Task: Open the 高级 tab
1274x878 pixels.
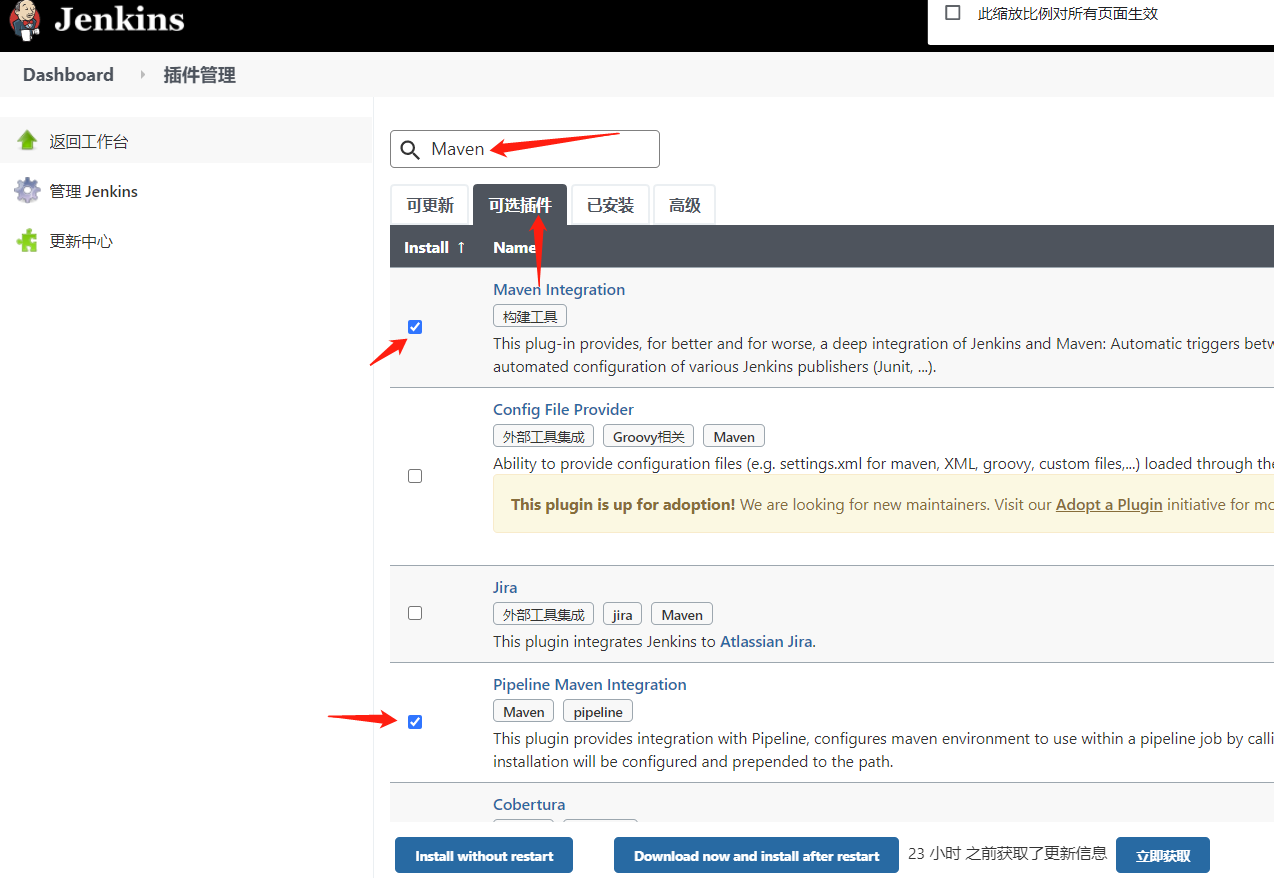Action: click(685, 205)
